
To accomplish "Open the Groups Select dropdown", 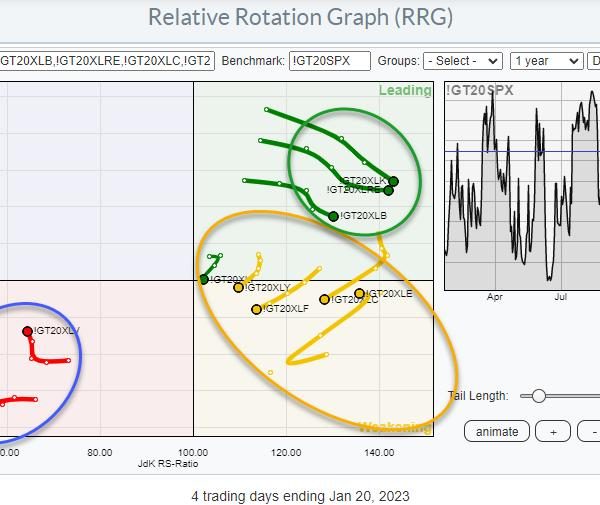I will click(x=463, y=61).
